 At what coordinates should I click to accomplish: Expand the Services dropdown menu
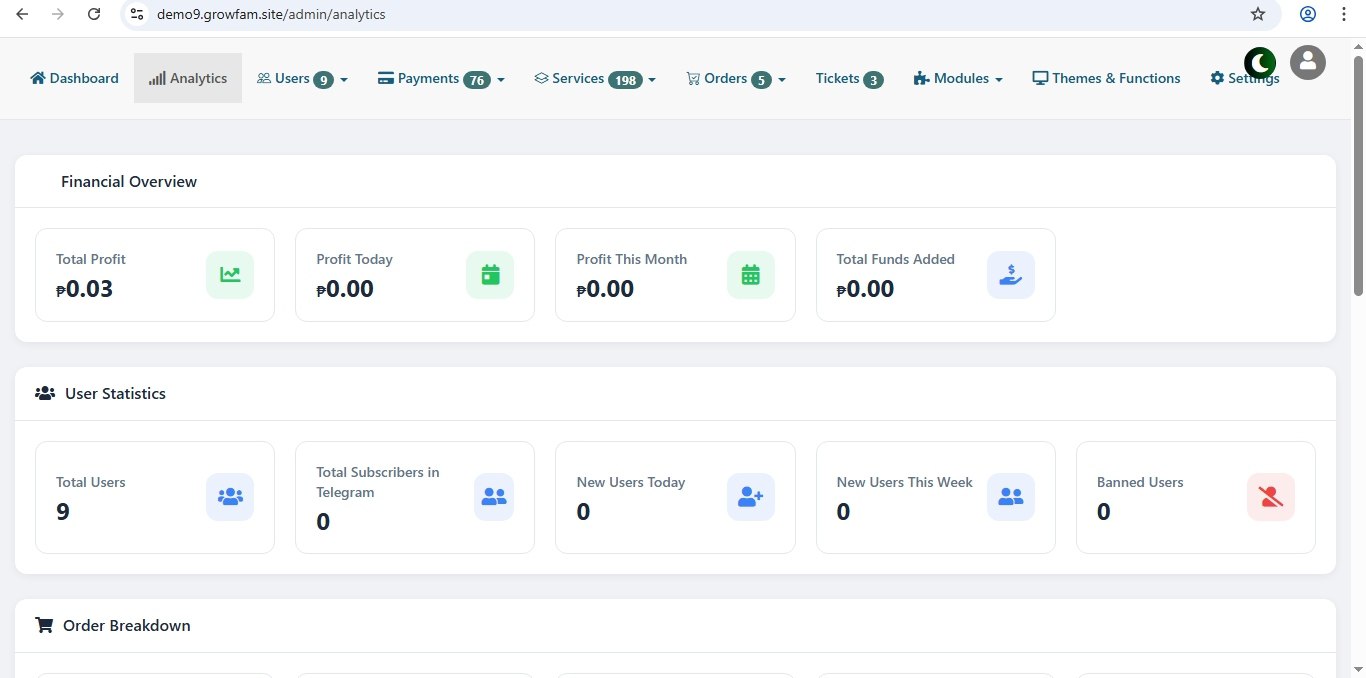[x=595, y=78]
